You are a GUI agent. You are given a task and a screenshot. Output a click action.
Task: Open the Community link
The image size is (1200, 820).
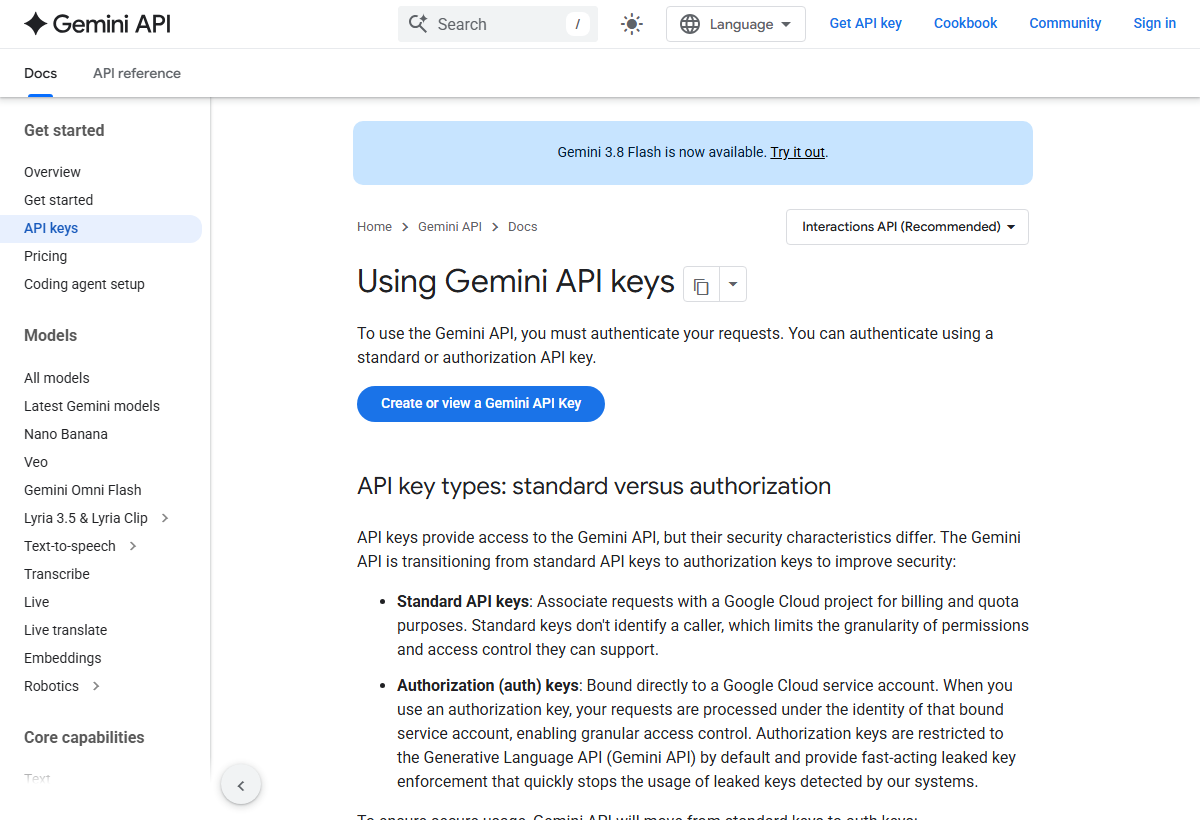tap(1066, 23)
